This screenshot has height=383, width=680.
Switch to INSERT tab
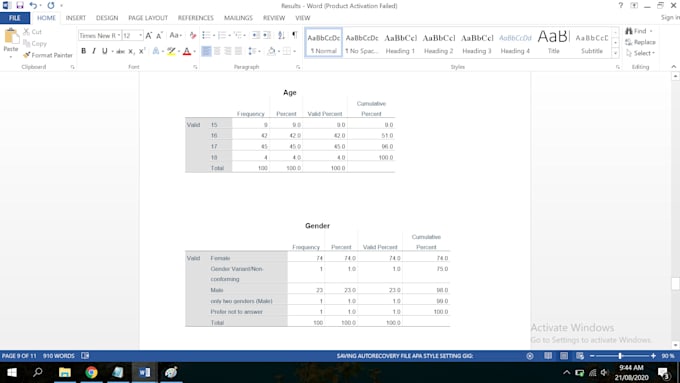pyautogui.click(x=76, y=18)
